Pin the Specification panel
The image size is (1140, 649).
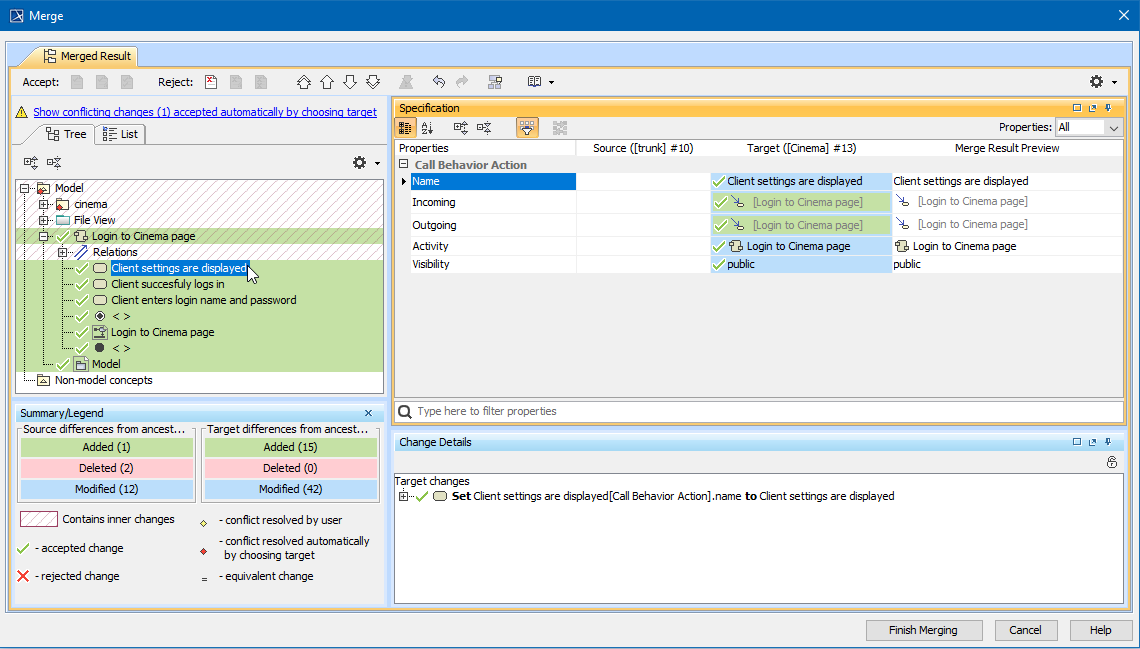pos(1108,107)
